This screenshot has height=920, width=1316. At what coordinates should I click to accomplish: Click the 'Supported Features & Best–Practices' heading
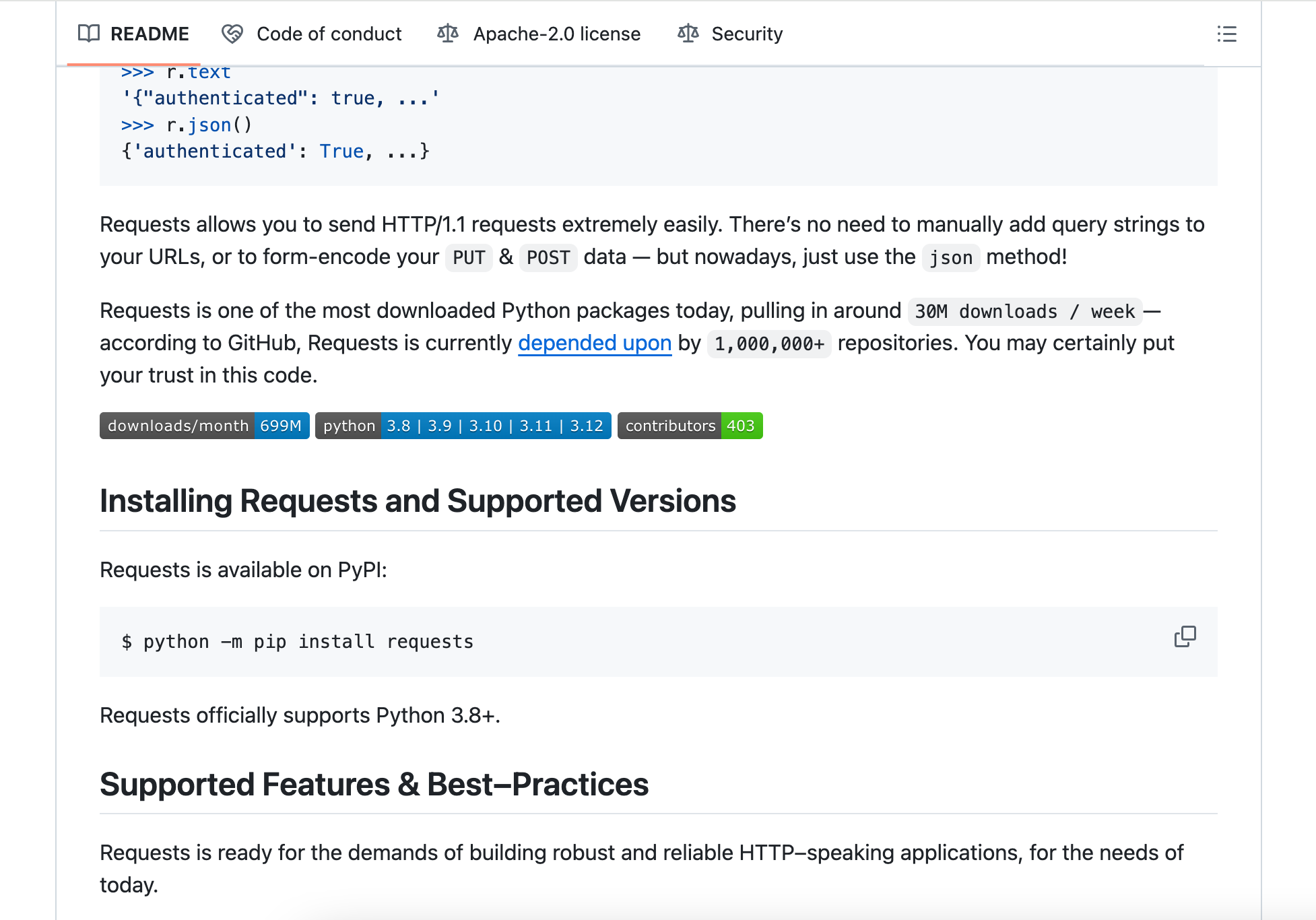point(374,785)
